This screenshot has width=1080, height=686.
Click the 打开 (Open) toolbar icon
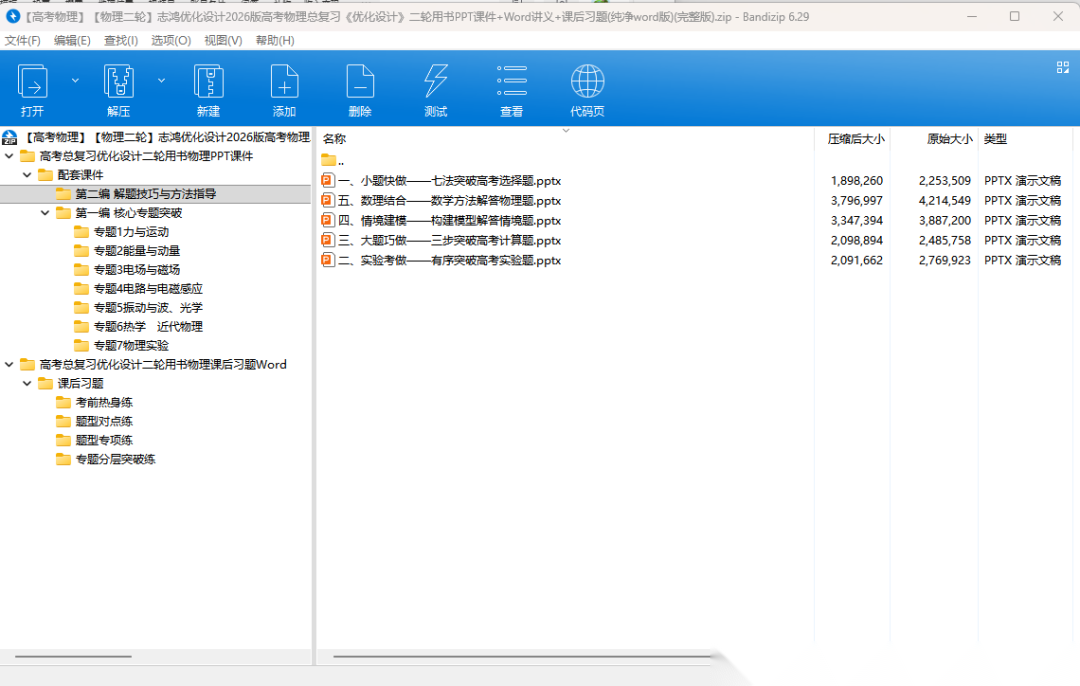click(33, 82)
